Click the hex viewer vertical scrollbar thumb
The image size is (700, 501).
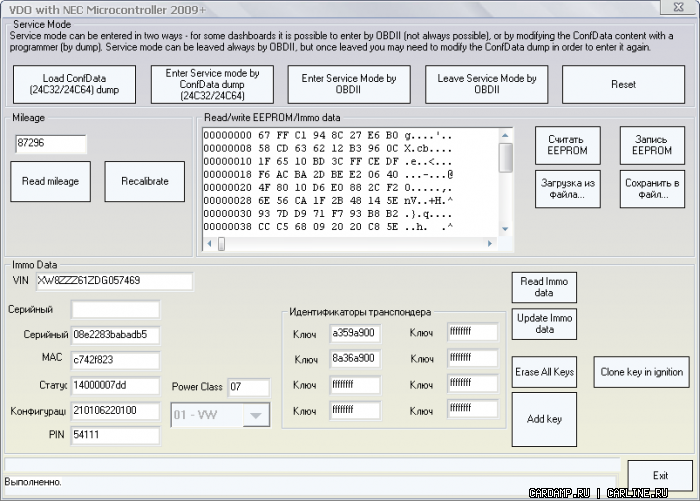click(x=505, y=158)
